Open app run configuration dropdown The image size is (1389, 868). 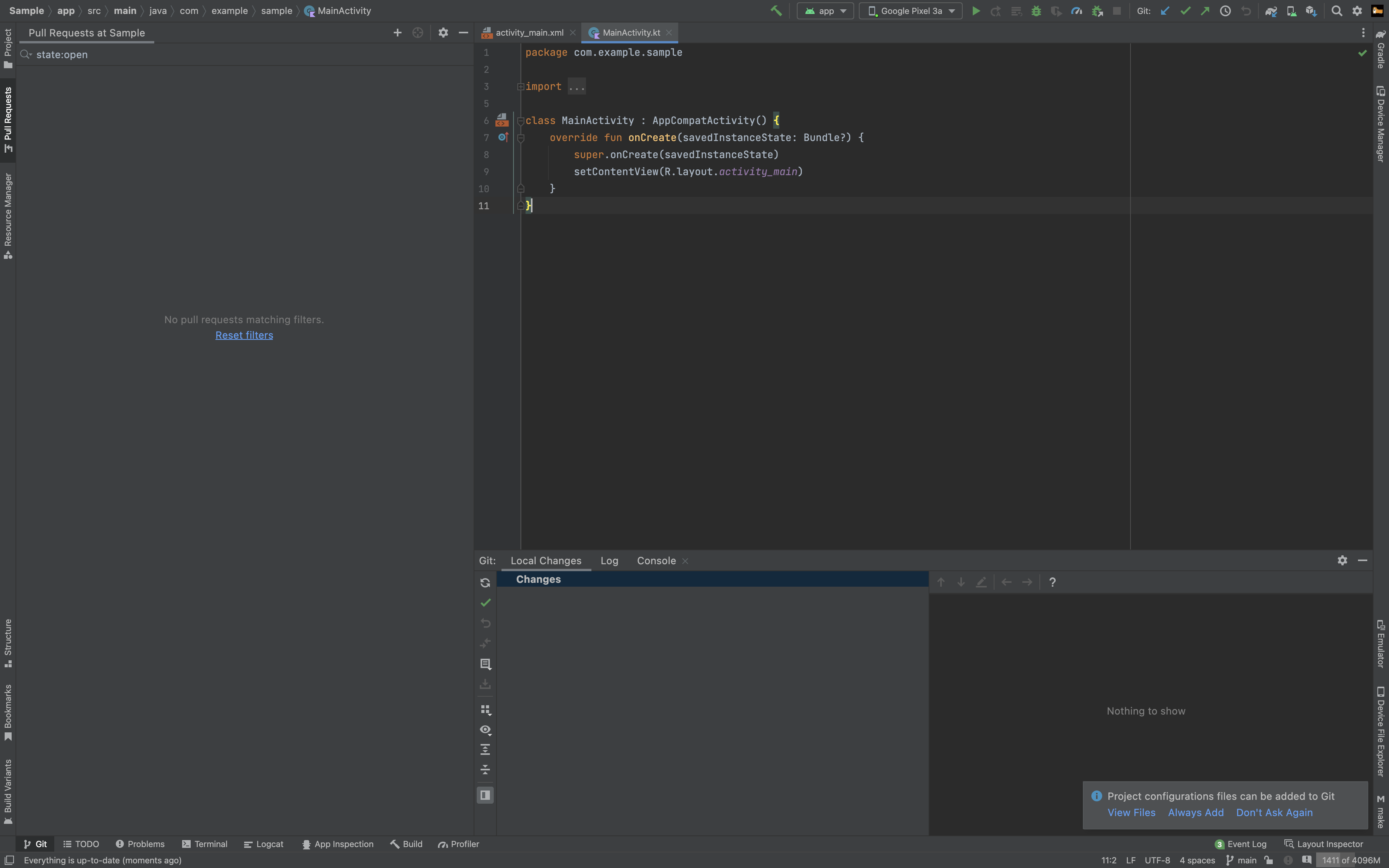[825, 11]
